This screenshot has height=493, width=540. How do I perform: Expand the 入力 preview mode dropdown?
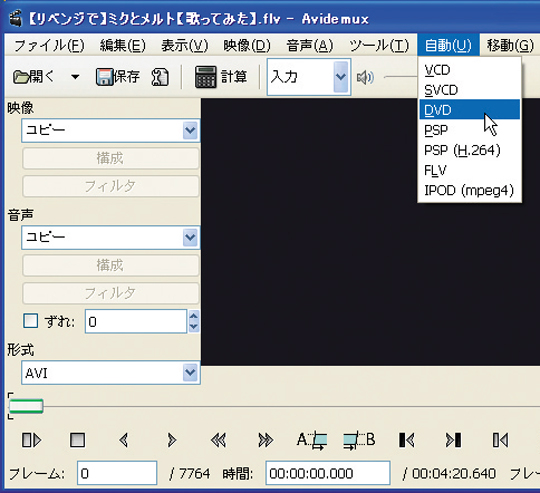[x=341, y=77]
